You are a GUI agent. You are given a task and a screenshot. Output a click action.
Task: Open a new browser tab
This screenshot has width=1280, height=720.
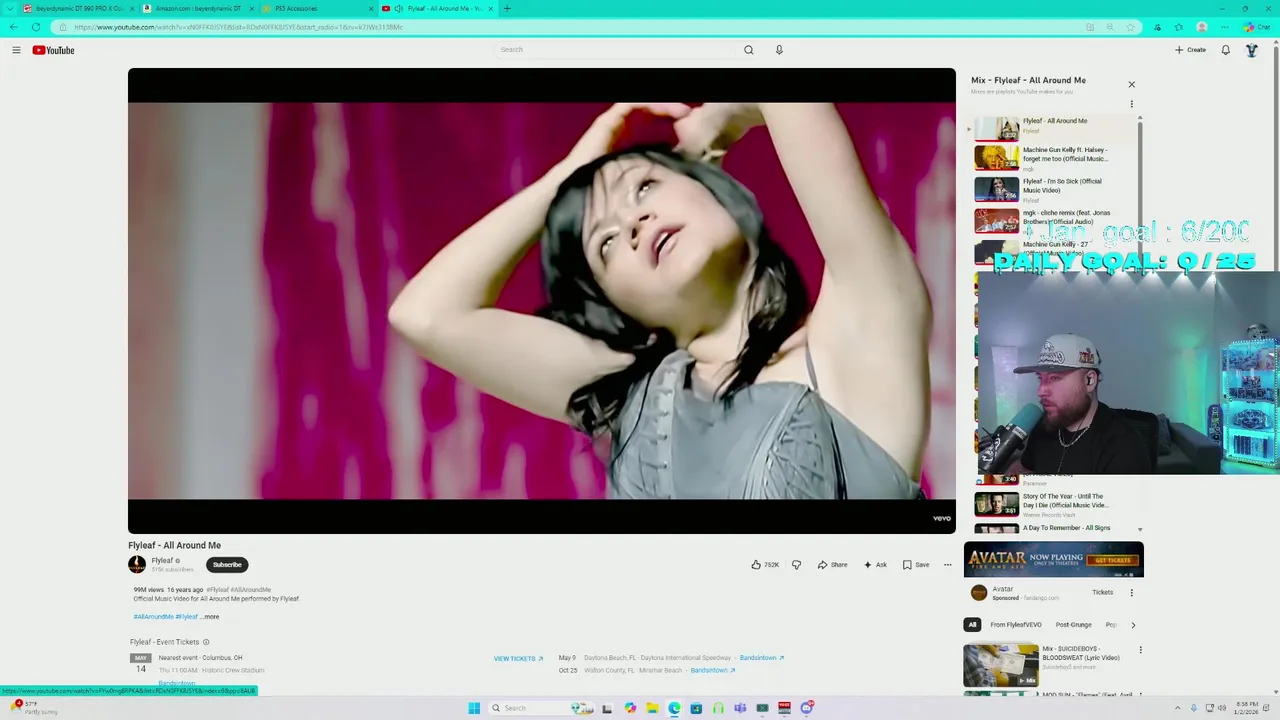pyautogui.click(x=507, y=9)
